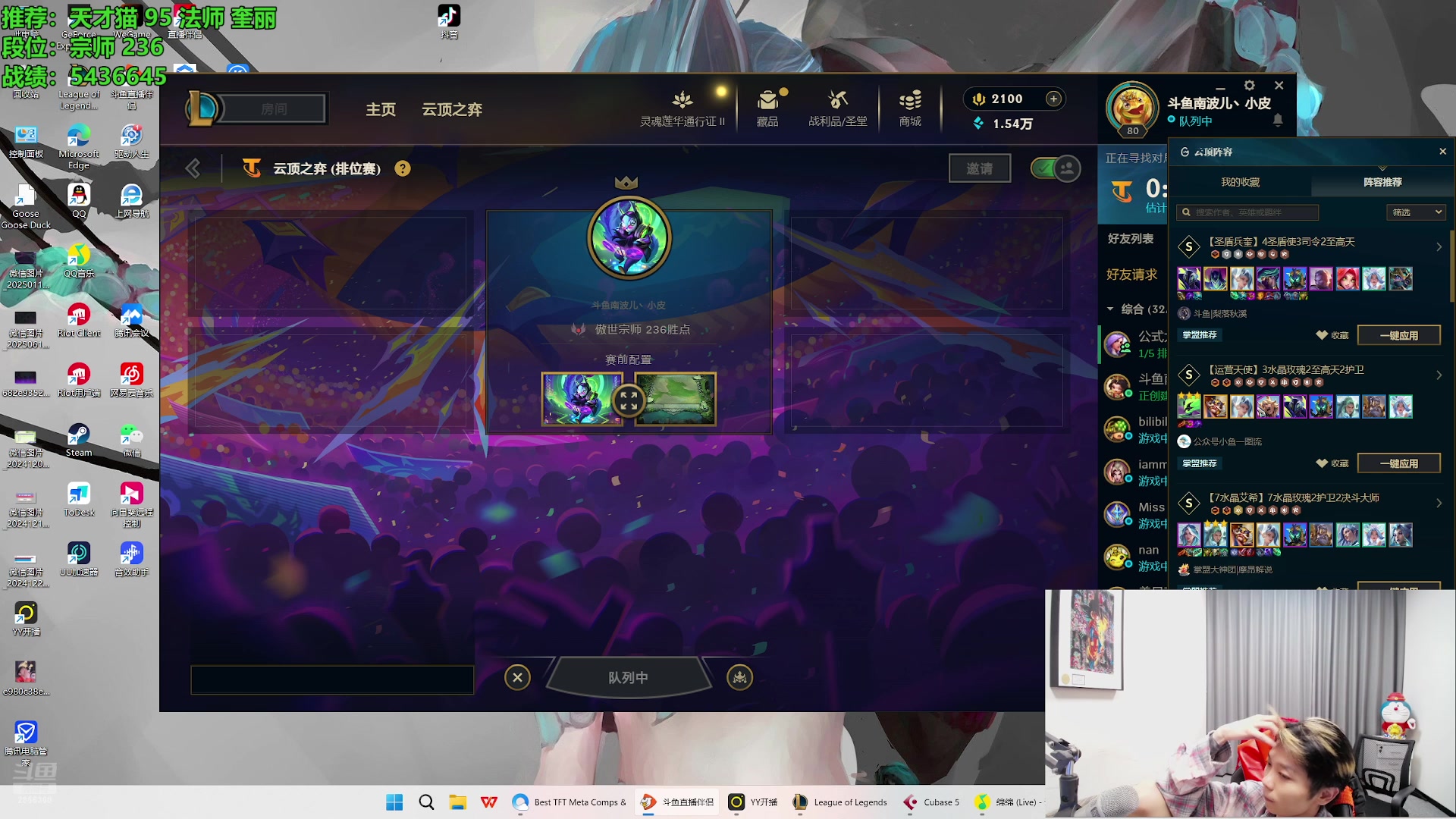The height and width of the screenshot is (819, 1456).
Task: Apply 运营天使 comp with 一键应用
Action: click(1398, 463)
